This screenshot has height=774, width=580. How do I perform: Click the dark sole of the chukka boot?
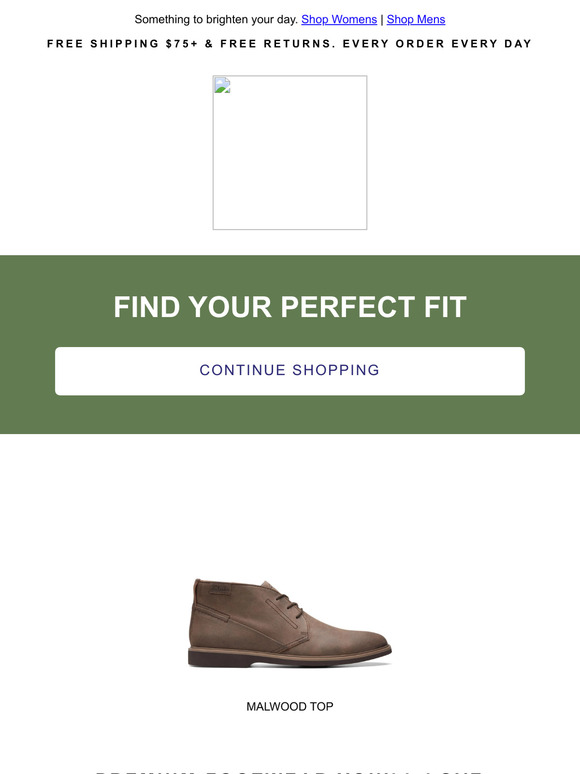[289, 659]
